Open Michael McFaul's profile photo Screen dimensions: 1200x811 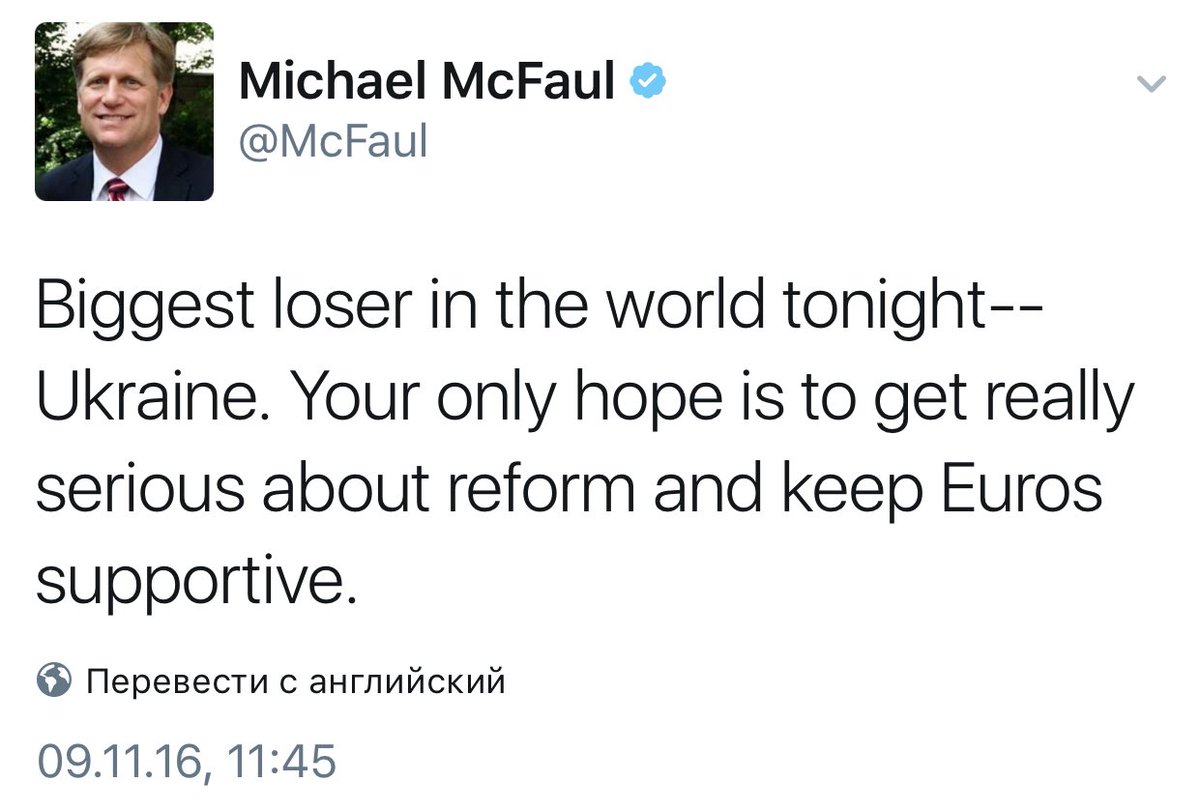[124, 111]
